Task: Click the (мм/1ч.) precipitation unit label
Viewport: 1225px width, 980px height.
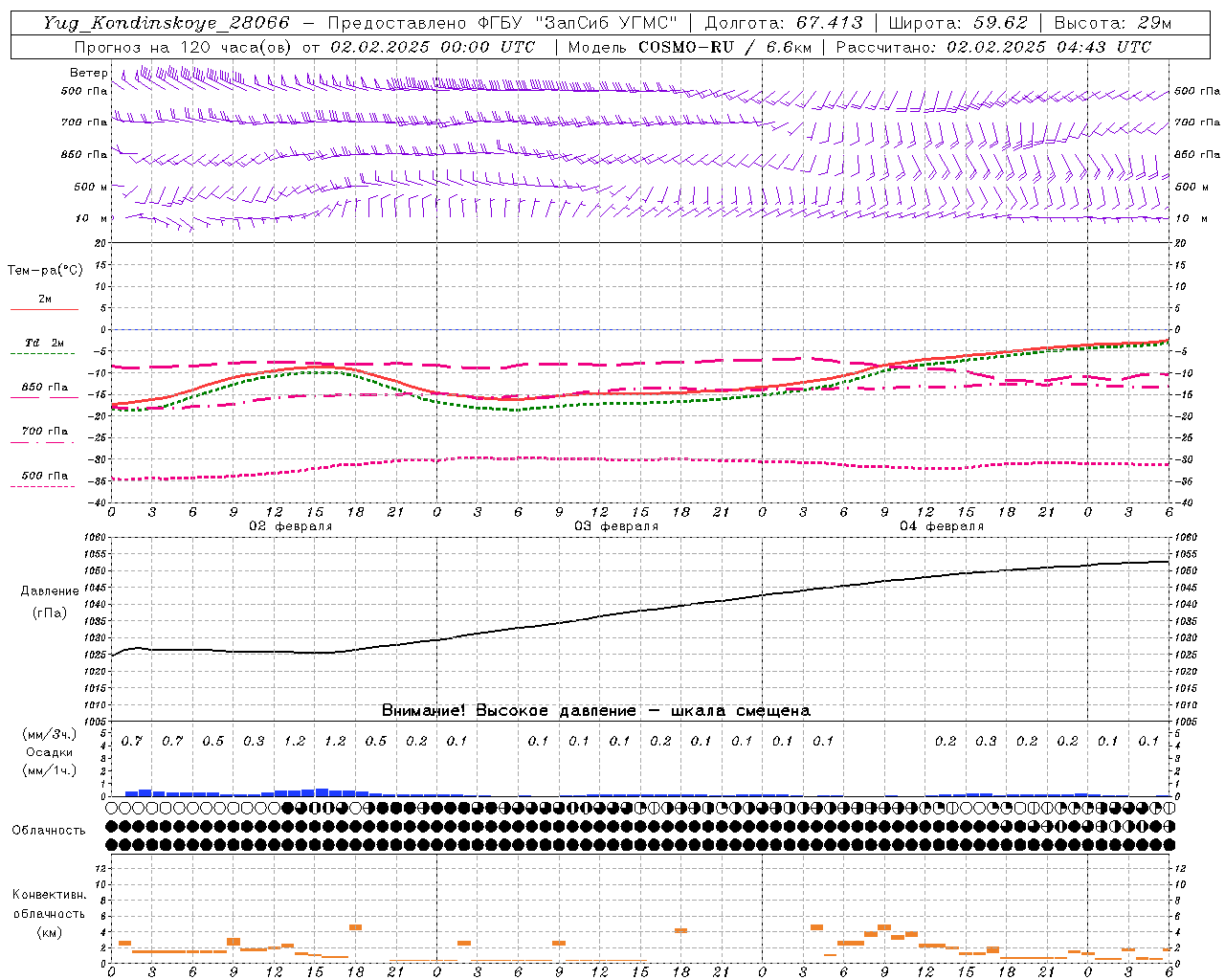Action: click(50, 770)
